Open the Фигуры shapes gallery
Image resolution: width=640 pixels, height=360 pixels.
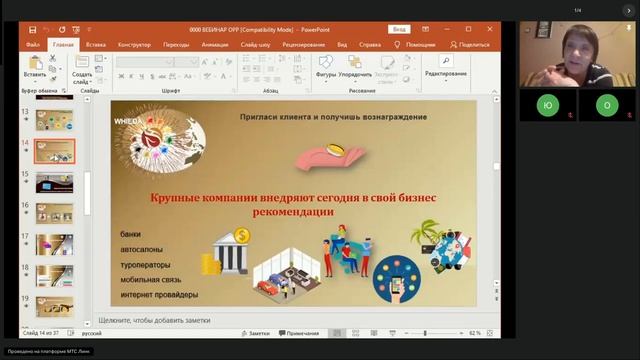[x=325, y=62]
